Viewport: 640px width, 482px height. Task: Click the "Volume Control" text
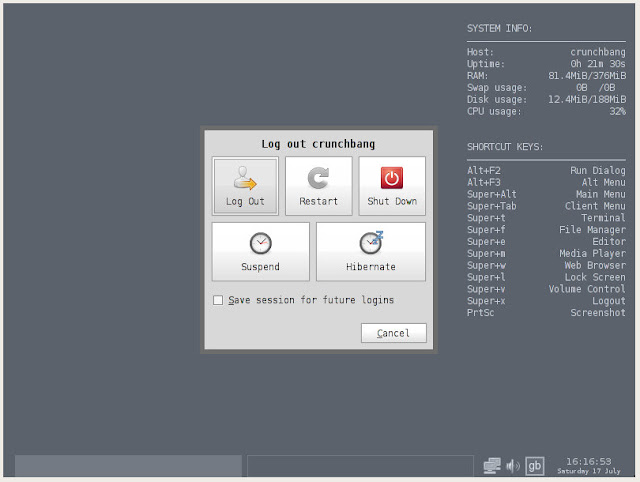point(587,289)
